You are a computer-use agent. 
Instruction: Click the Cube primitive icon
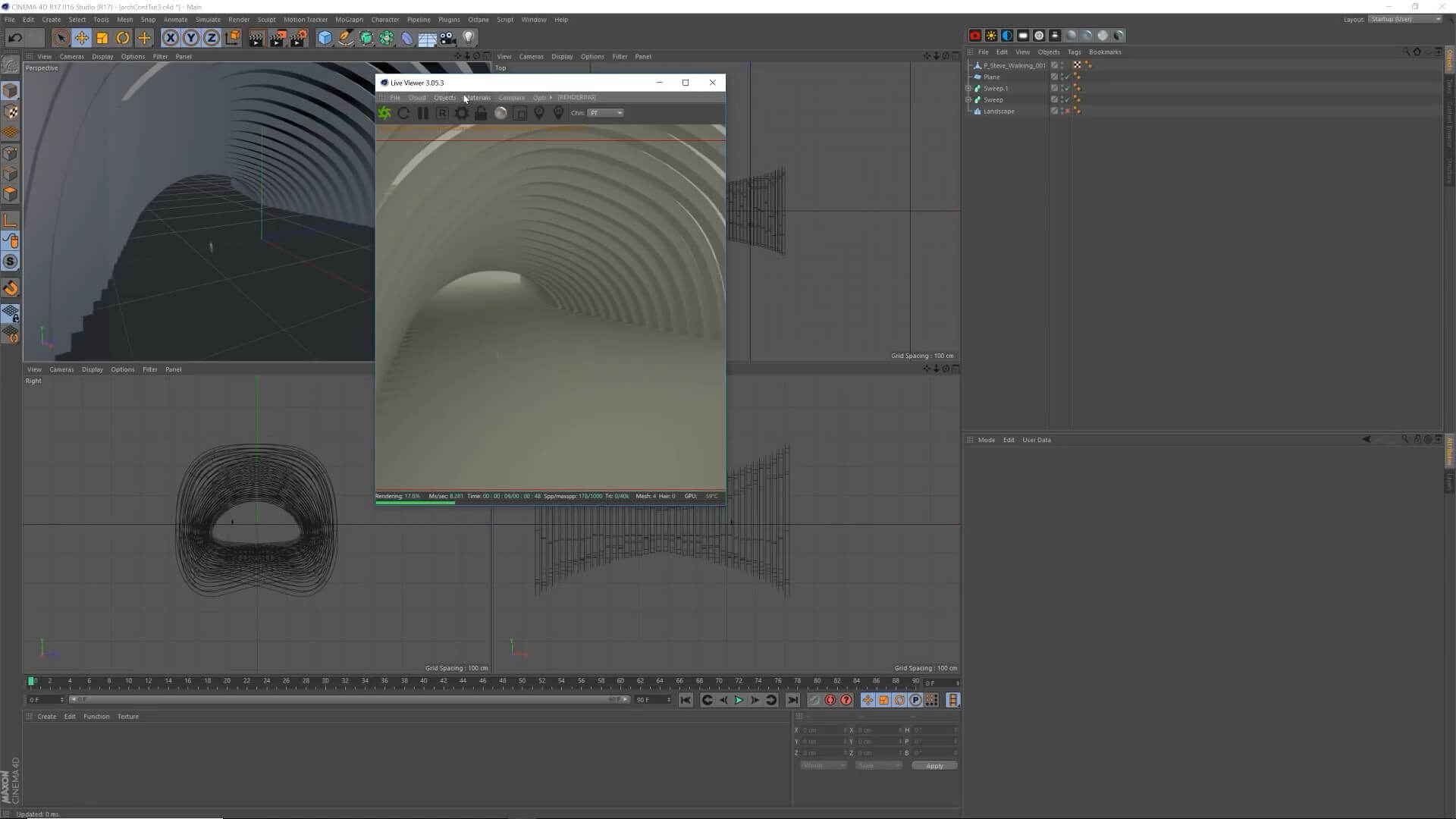(x=325, y=38)
